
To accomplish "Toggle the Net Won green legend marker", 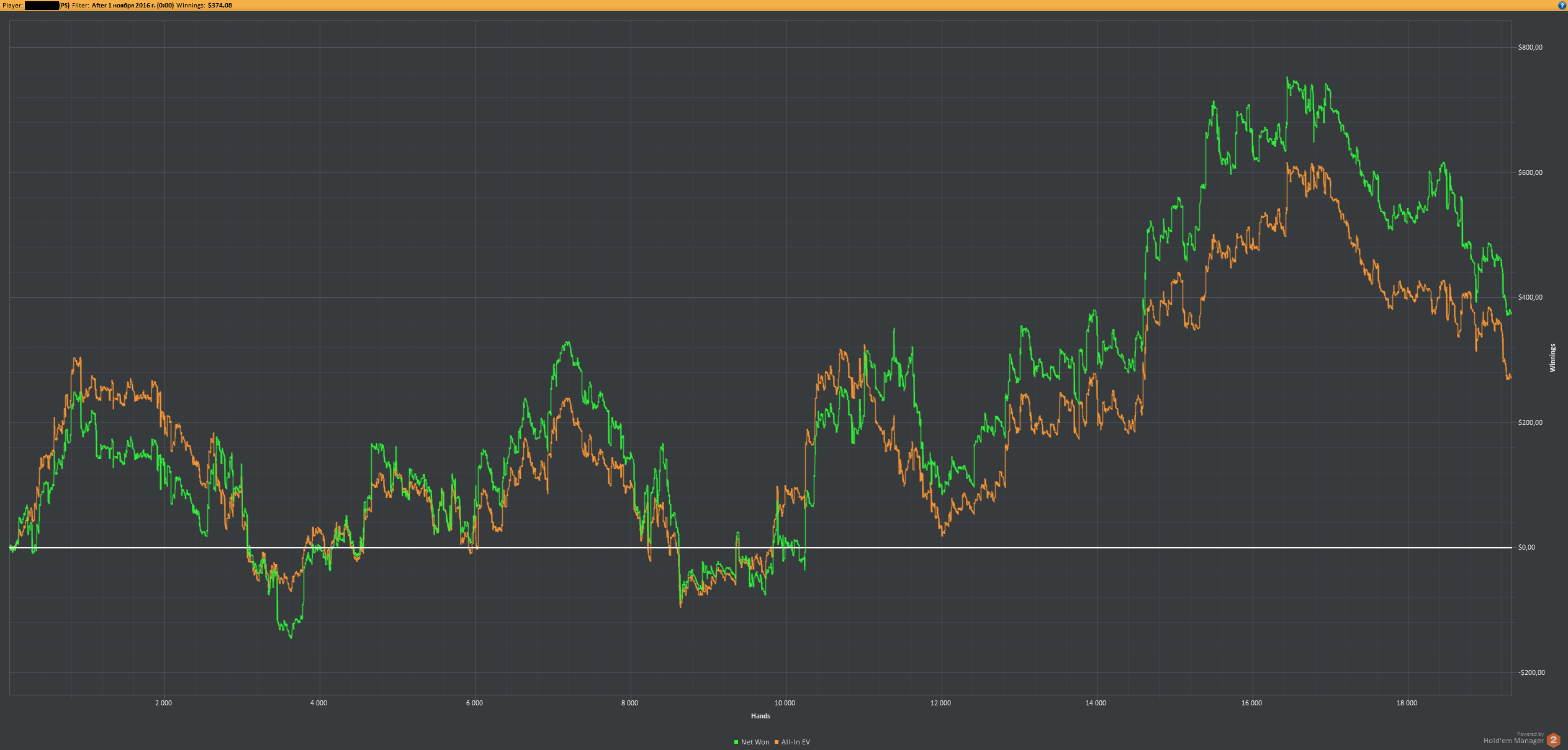I will [736, 742].
